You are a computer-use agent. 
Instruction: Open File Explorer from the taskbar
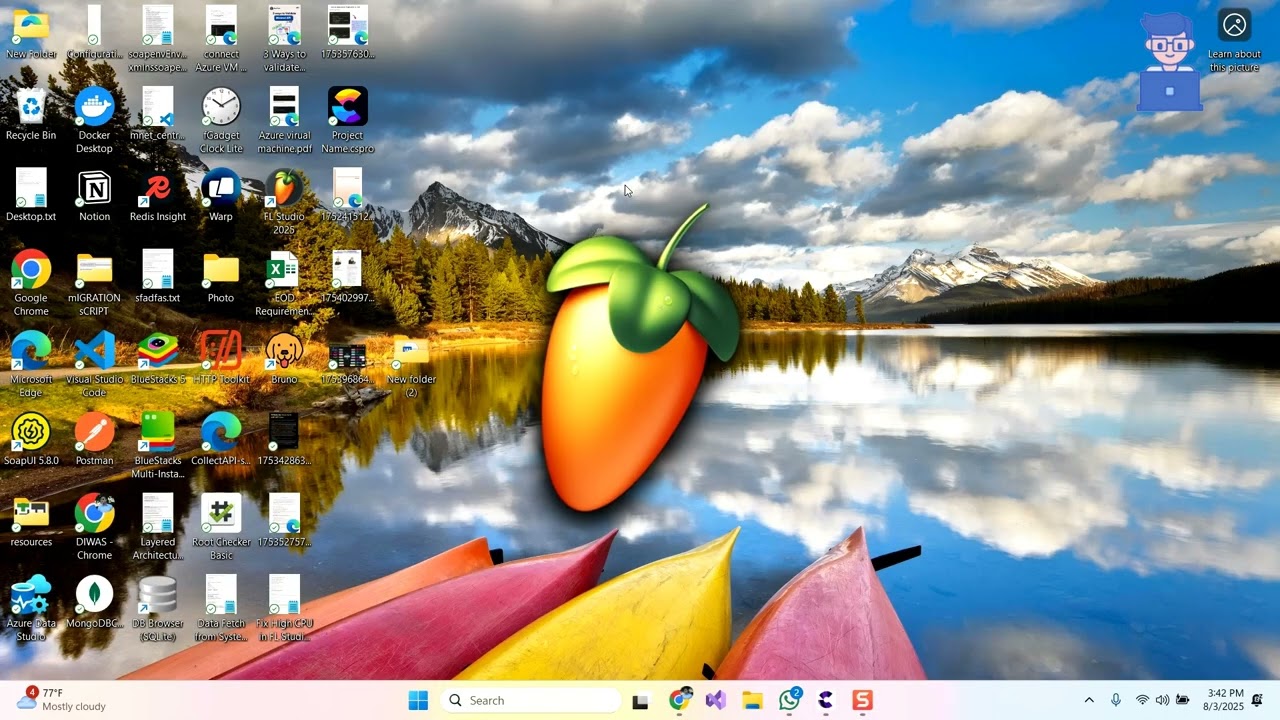coord(752,700)
